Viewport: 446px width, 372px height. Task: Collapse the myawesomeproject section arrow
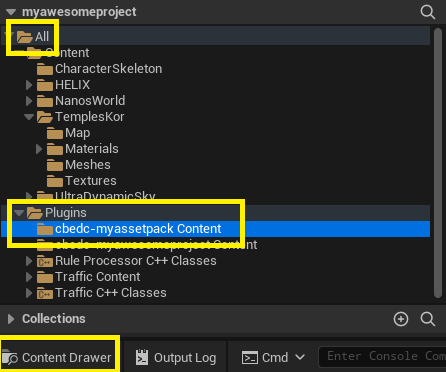11,12
